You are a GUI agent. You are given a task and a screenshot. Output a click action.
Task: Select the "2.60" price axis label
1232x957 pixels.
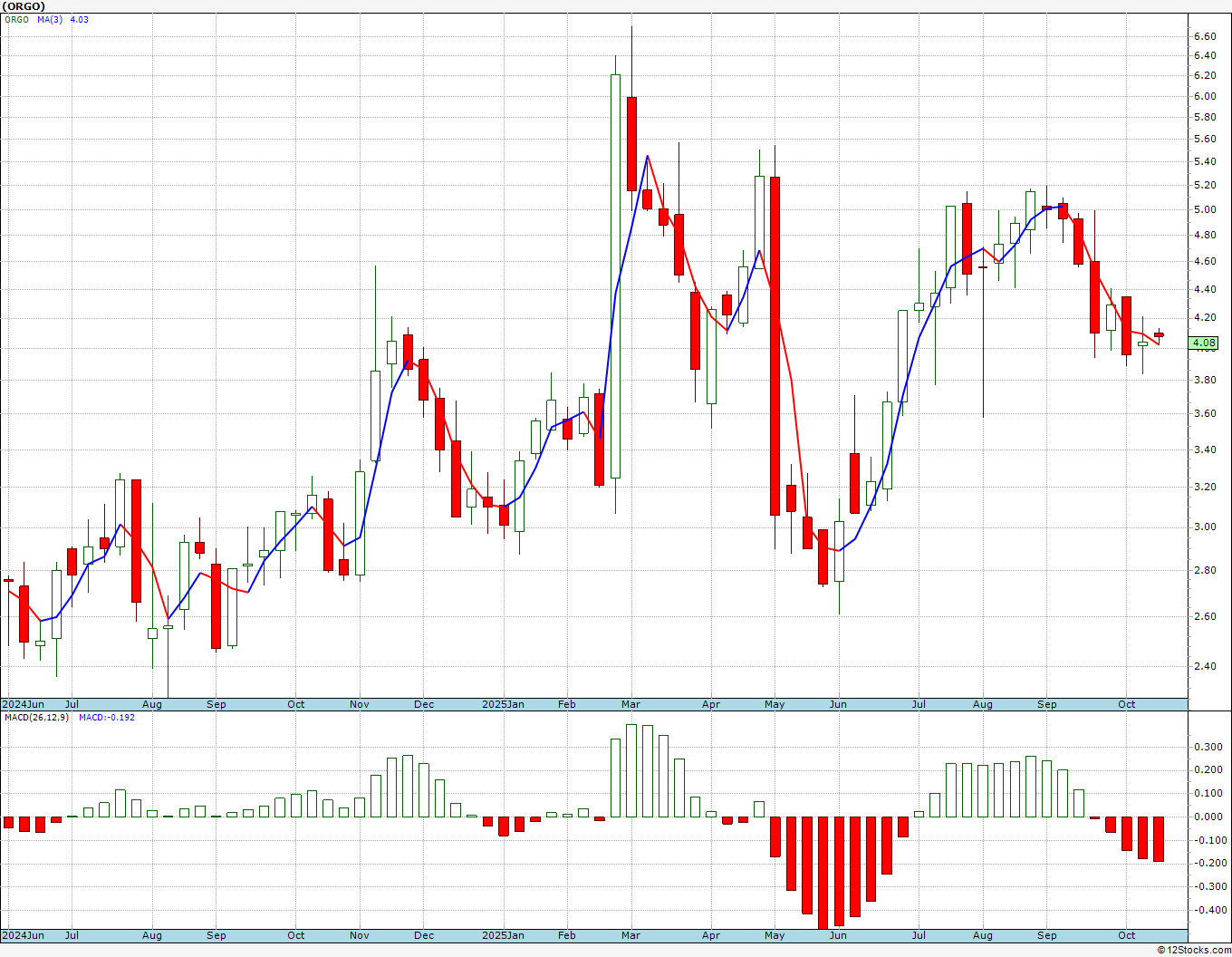point(1205,616)
